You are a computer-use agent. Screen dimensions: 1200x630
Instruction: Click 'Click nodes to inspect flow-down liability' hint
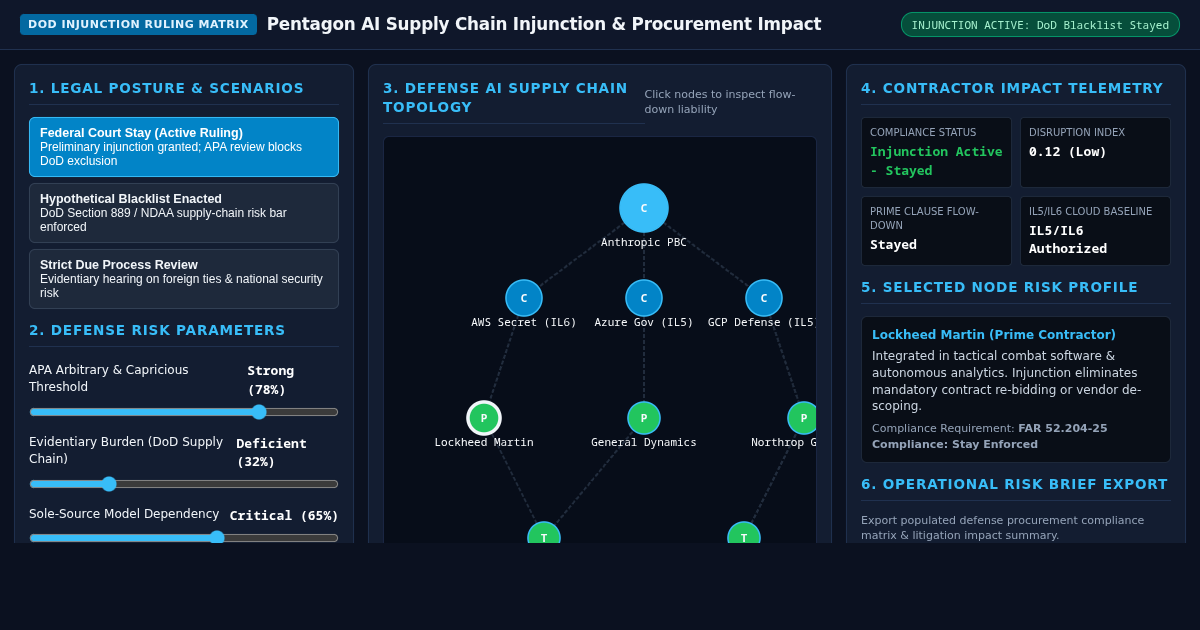pos(720,102)
